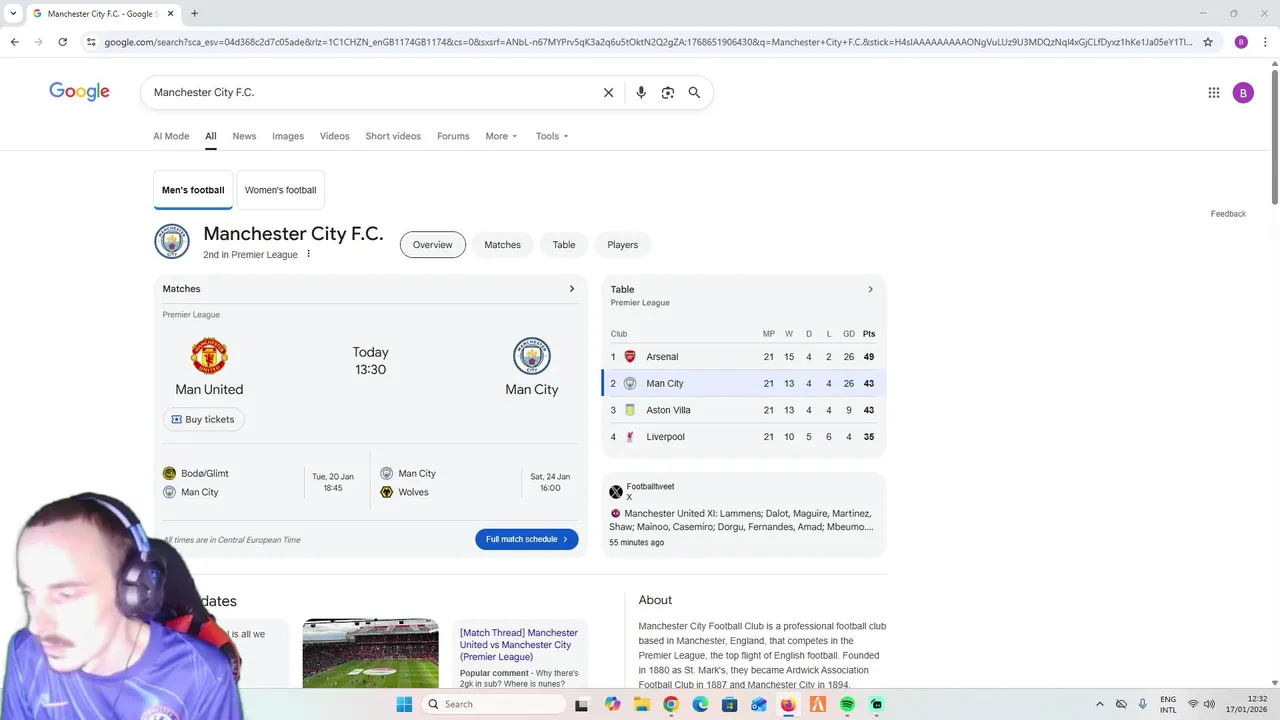The image size is (1280, 720).
Task: Reload the page
Action: (x=62, y=42)
